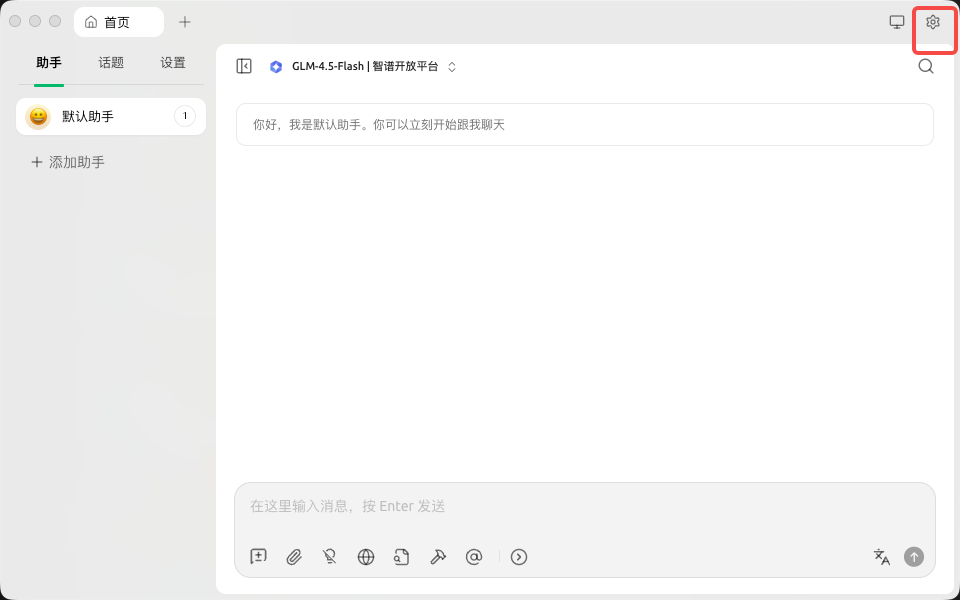Switch to the 话题 tab

tap(110, 62)
